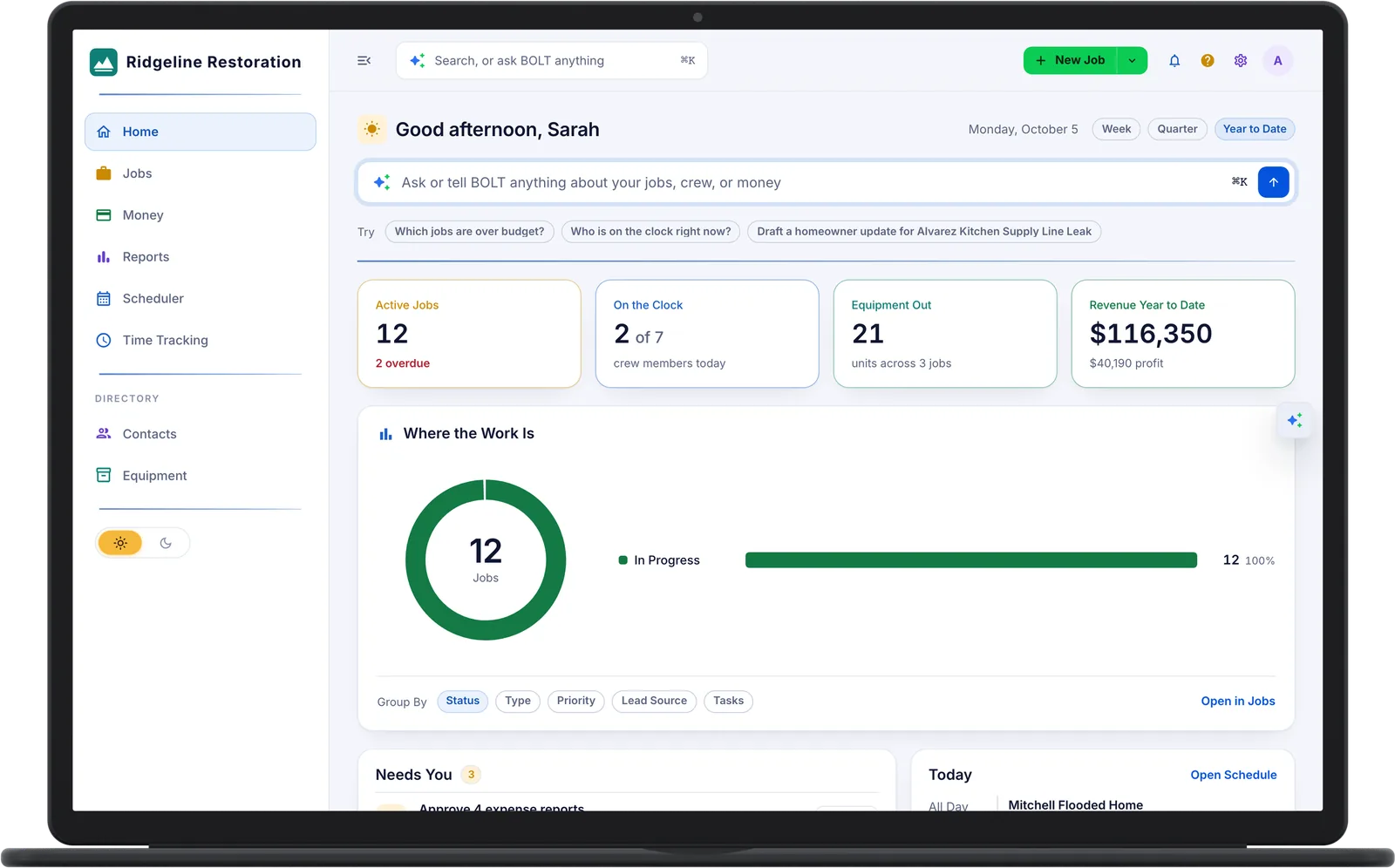Expand the New Job dropdown arrow
1395x868 pixels.
point(1132,60)
